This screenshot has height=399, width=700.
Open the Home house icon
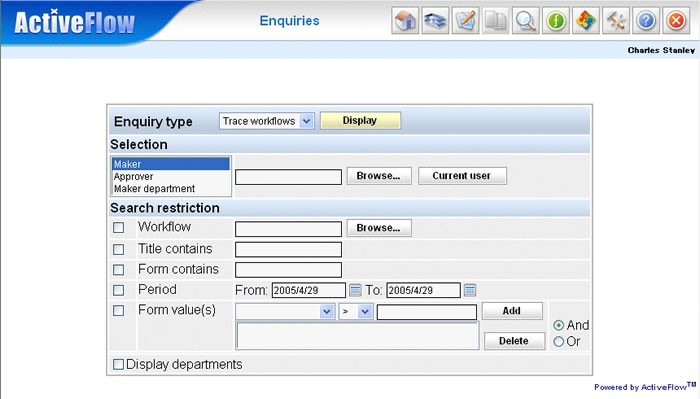pos(405,21)
